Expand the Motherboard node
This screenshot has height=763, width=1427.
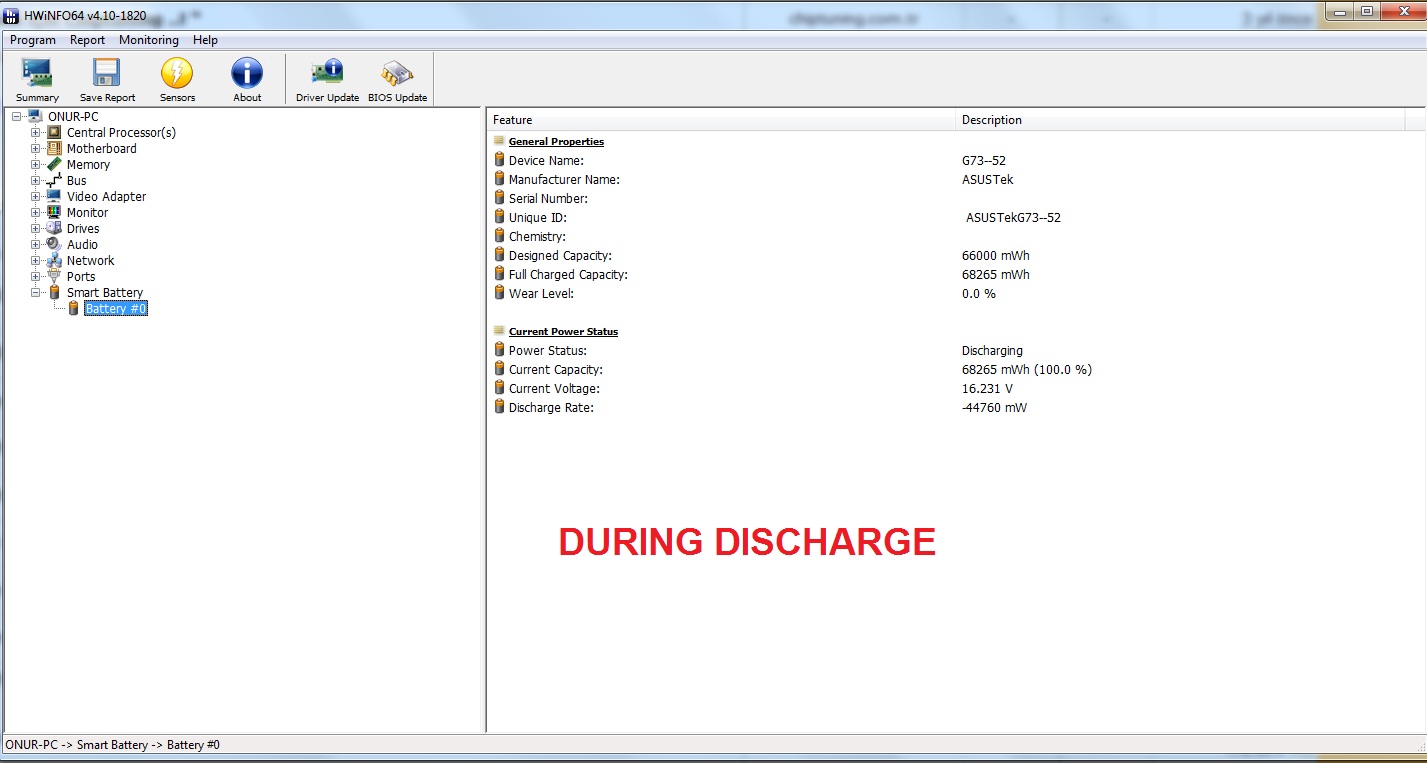click(x=35, y=149)
